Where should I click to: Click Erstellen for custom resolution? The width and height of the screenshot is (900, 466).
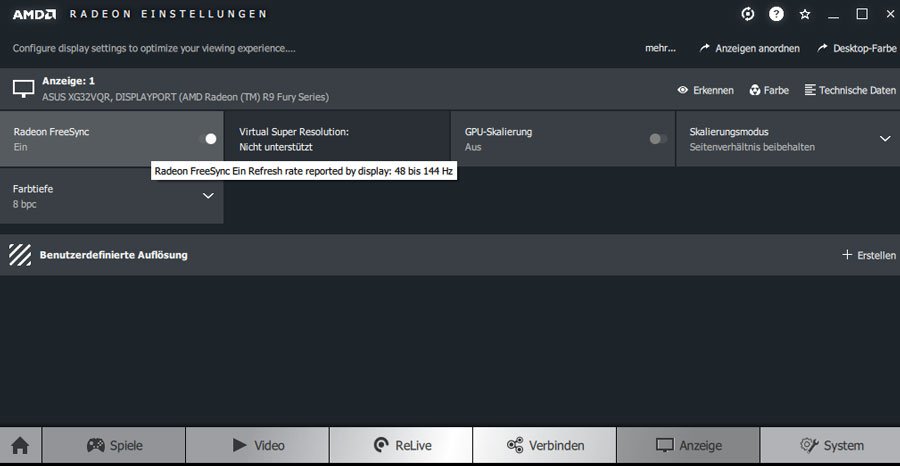pyautogui.click(x=876, y=255)
